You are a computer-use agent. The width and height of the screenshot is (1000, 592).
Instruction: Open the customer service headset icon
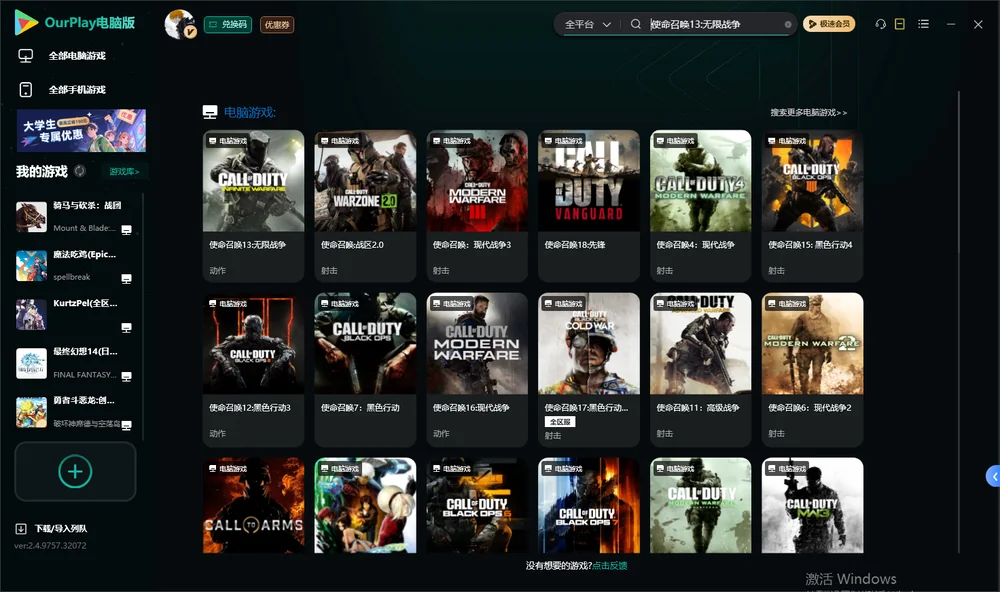tap(880, 24)
